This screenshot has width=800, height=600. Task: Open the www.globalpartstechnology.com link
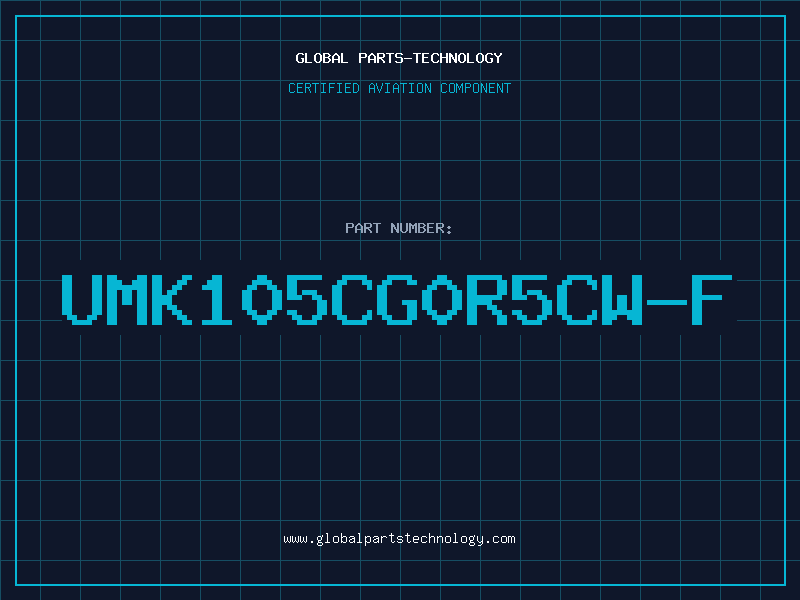(399, 539)
